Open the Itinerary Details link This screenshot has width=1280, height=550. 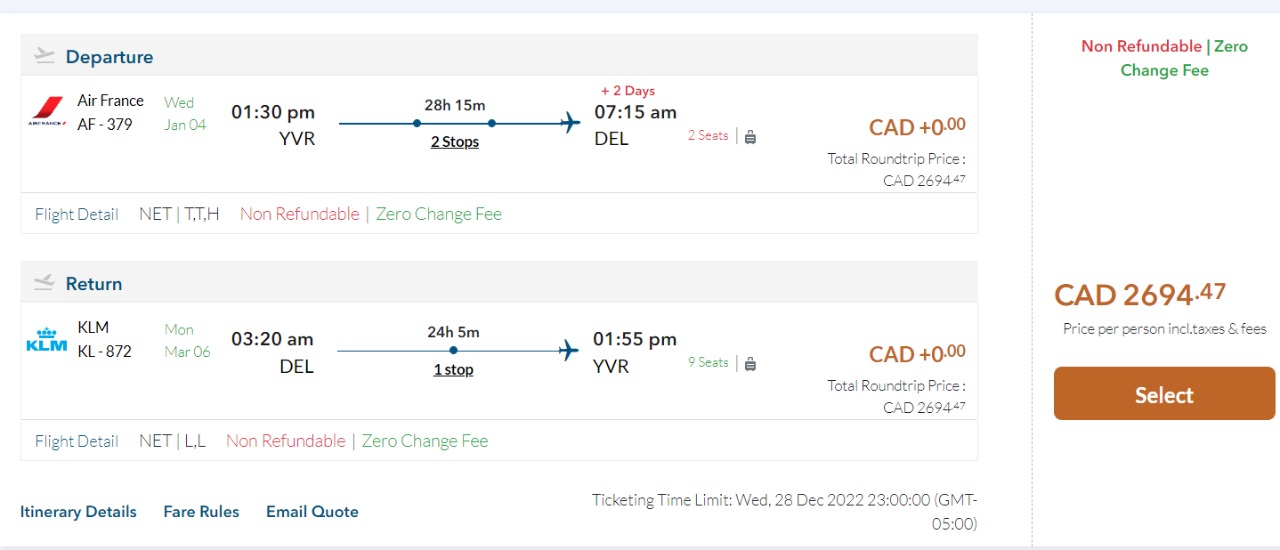point(78,512)
